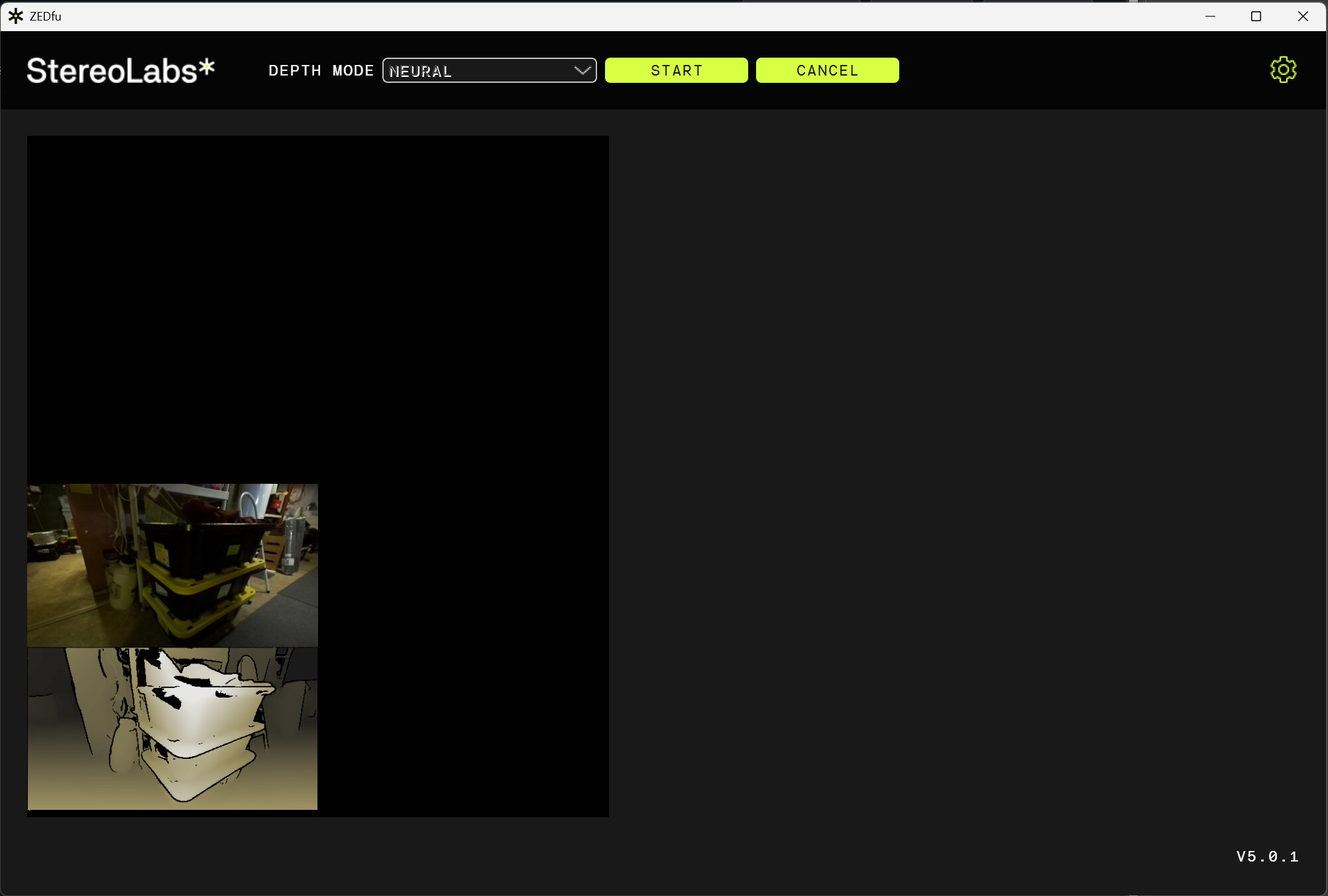Close the ZEDfu window

click(1302, 16)
